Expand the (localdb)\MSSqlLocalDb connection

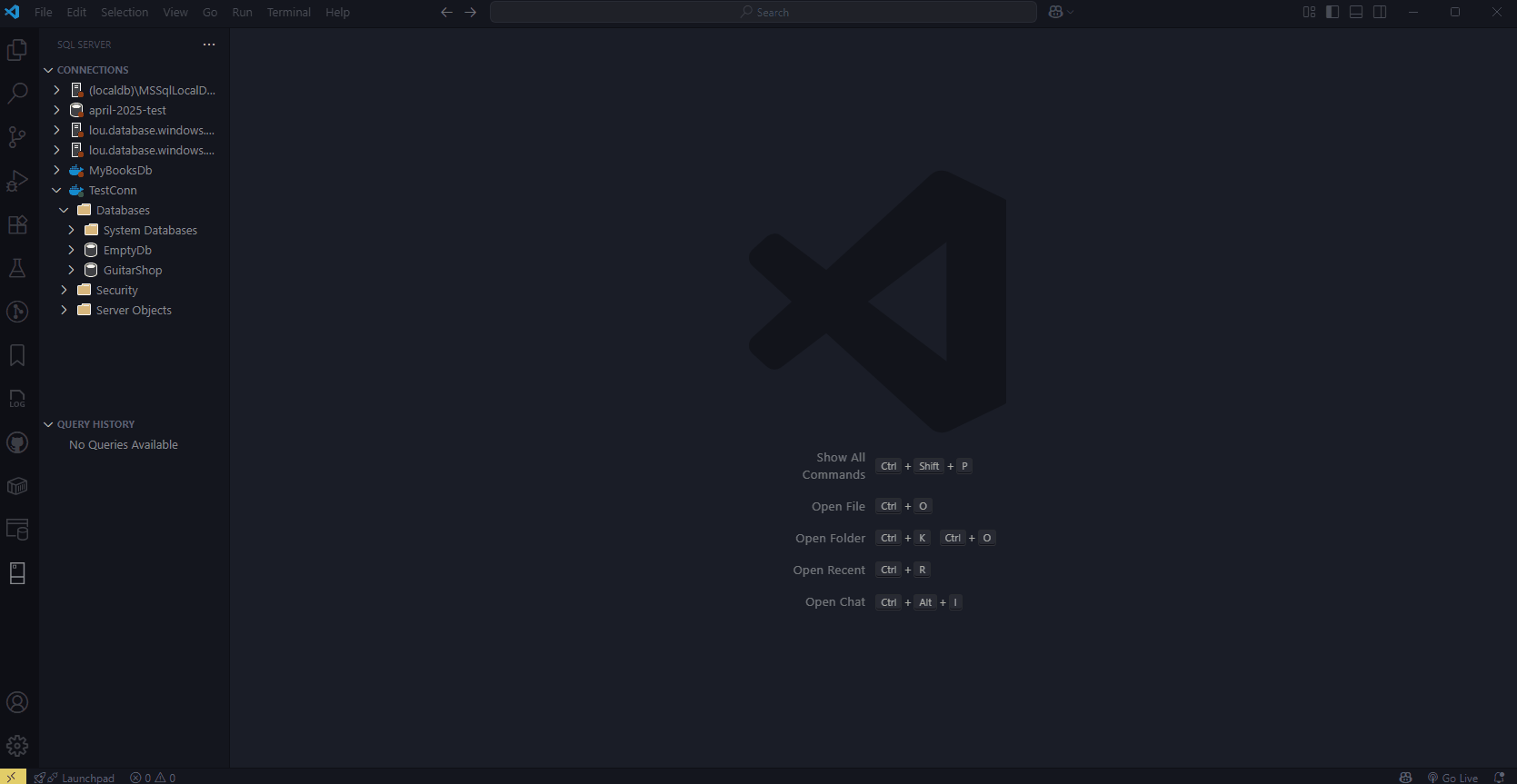[56, 90]
